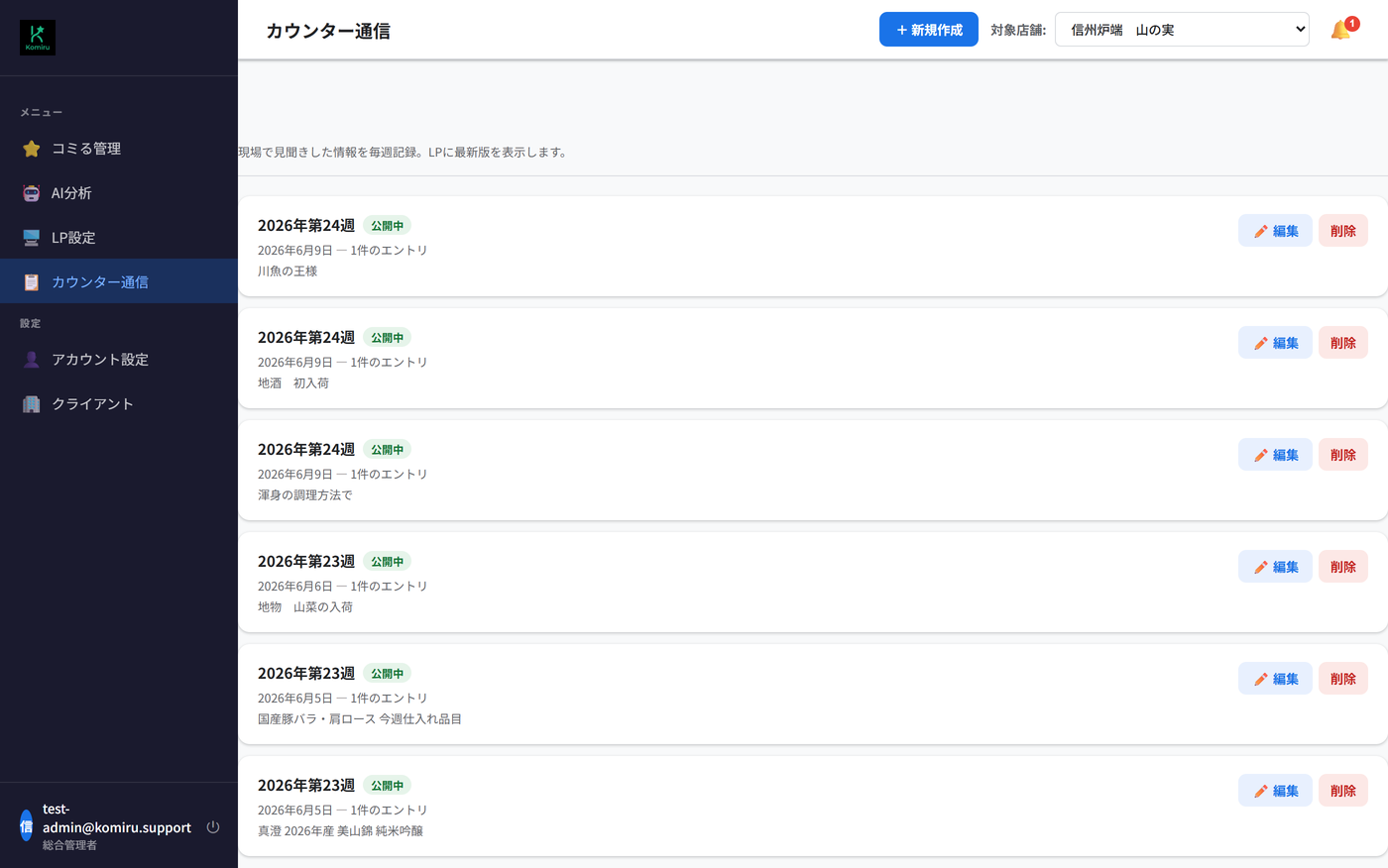
Task: Edit the 渾身の調理方法で entry
Action: click(1275, 455)
